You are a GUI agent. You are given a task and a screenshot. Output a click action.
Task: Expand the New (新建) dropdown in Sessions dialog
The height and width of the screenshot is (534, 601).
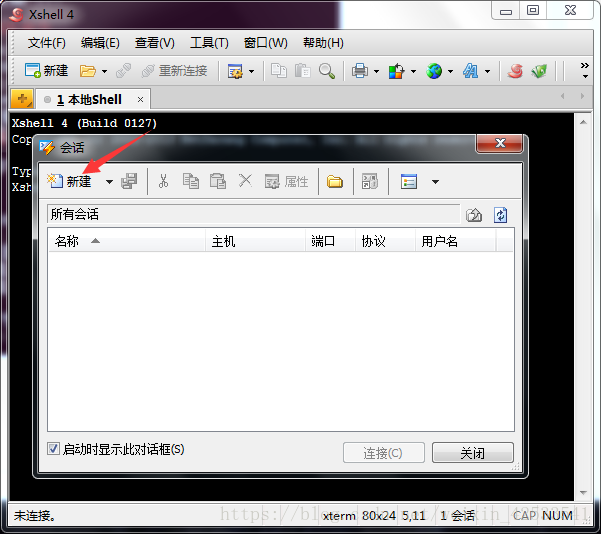(x=109, y=182)
